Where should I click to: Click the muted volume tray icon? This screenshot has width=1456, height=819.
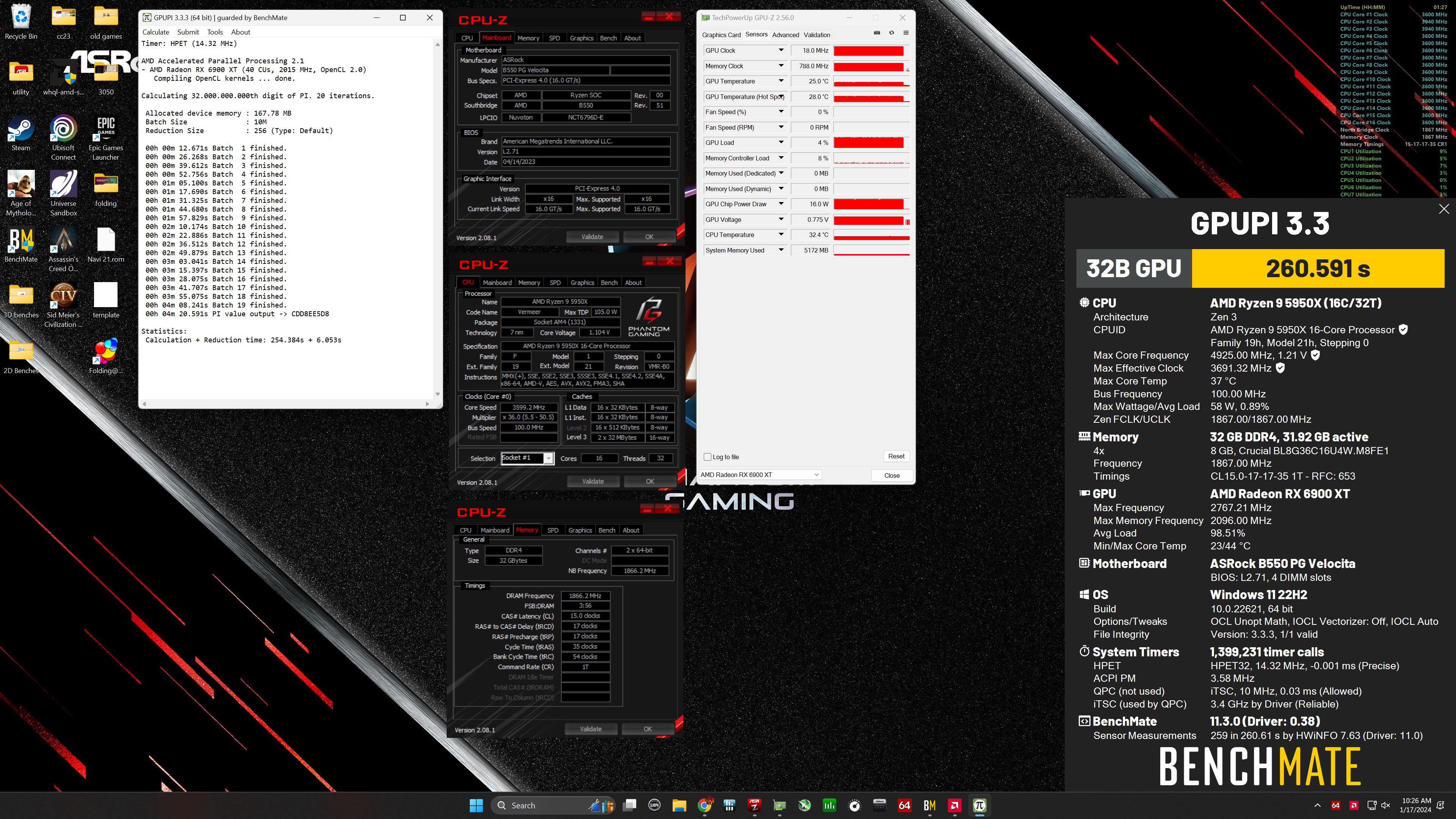click(x=1385, y=805)
